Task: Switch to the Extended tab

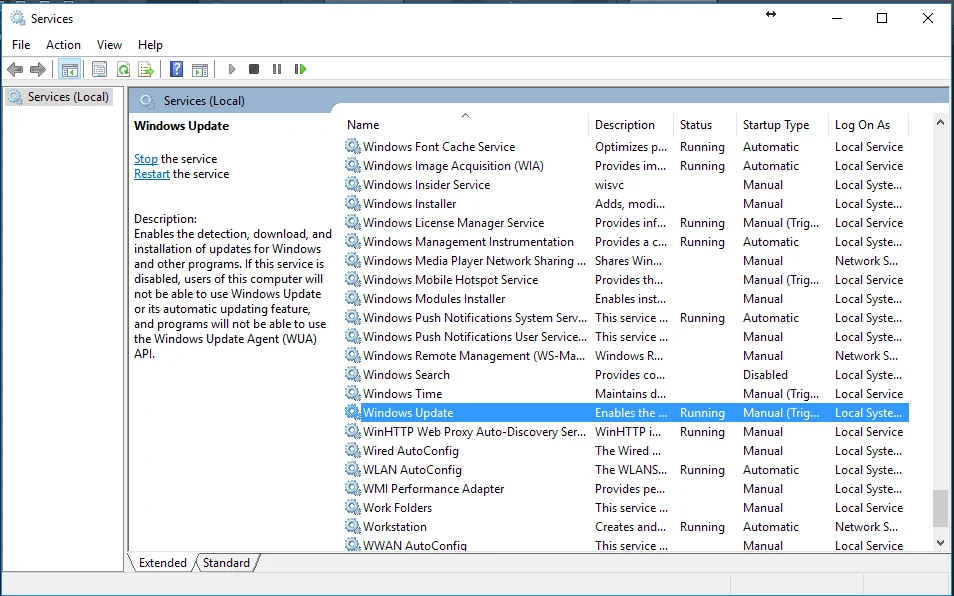Action: [x=162, y=563]
